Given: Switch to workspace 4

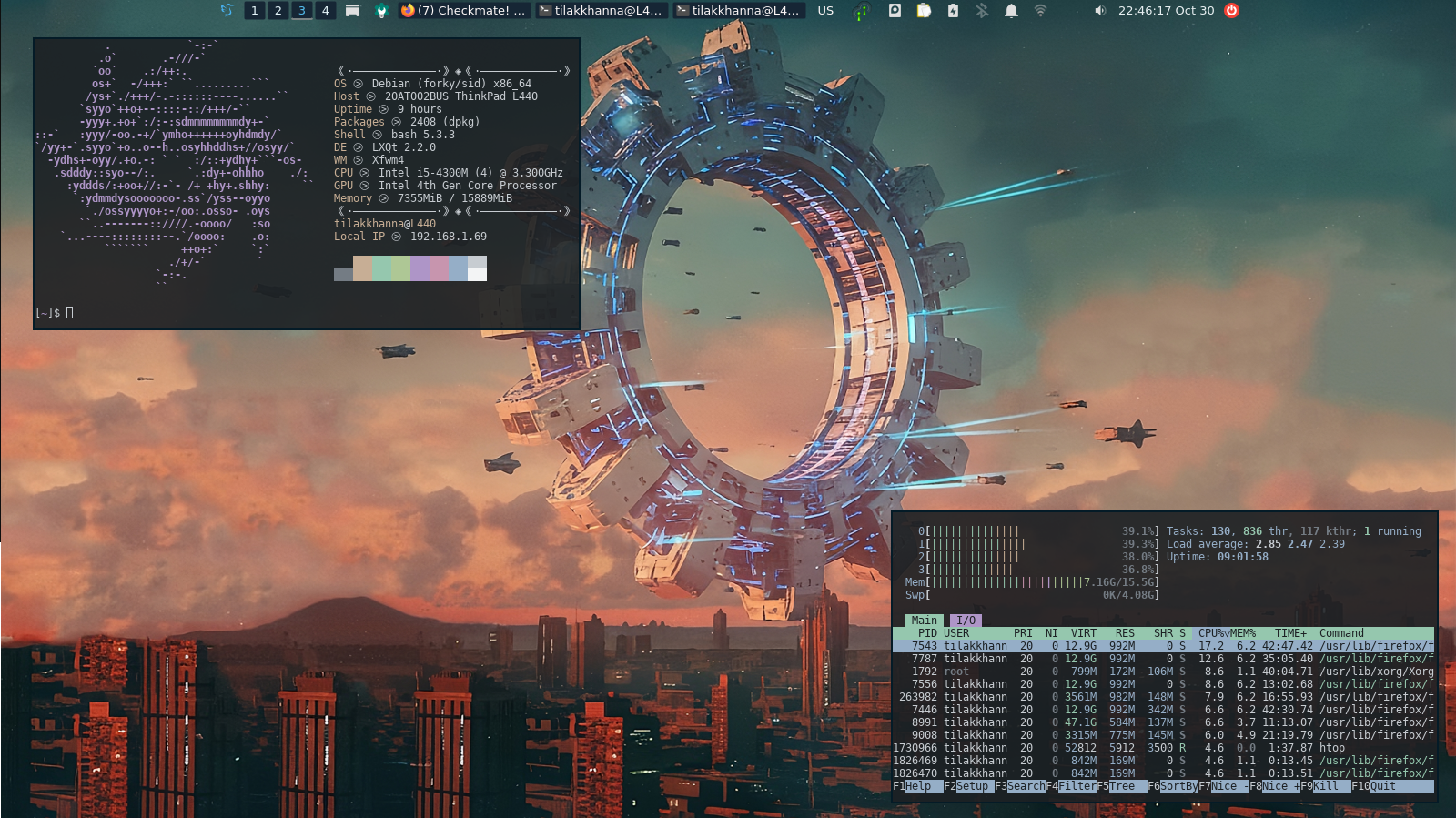Looking at the screenshot, I should point(326,11).
